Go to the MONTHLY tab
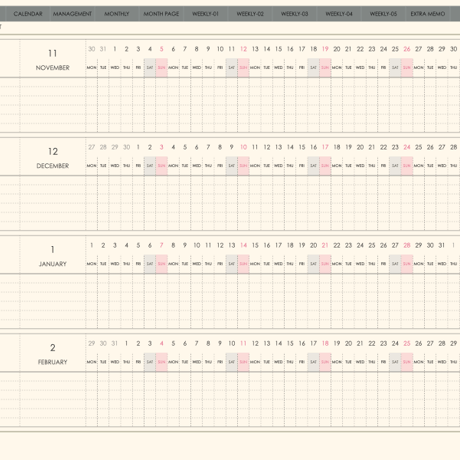Viewport: 460px width, 460px height. tap(117, 14)
